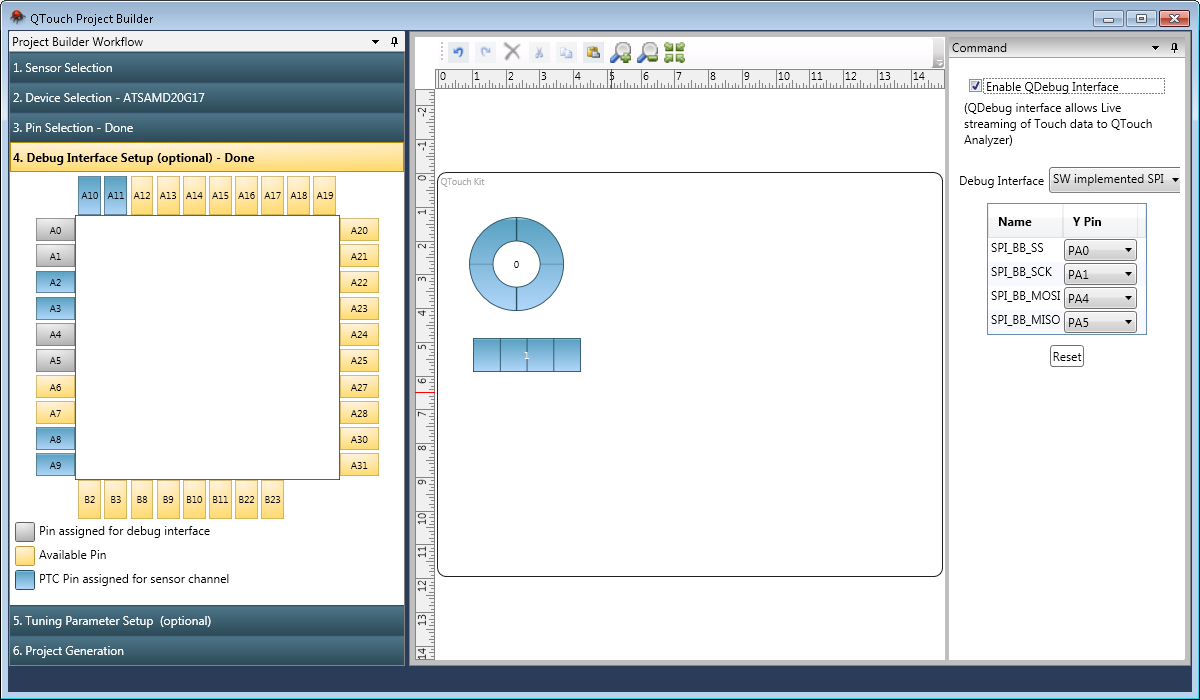
Task: Click the gray debug-pin legend swatch
Action: pyautogui.click(x=25, y=532)
